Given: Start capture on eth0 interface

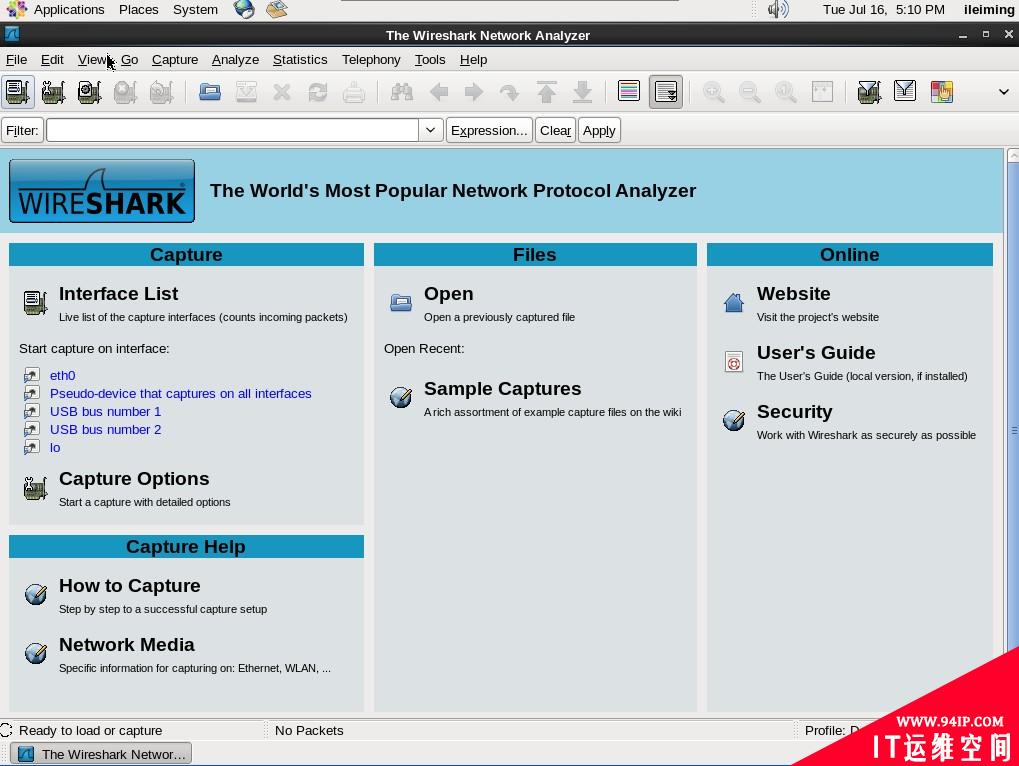Looking at the screenshot, I should coord(62,376).
